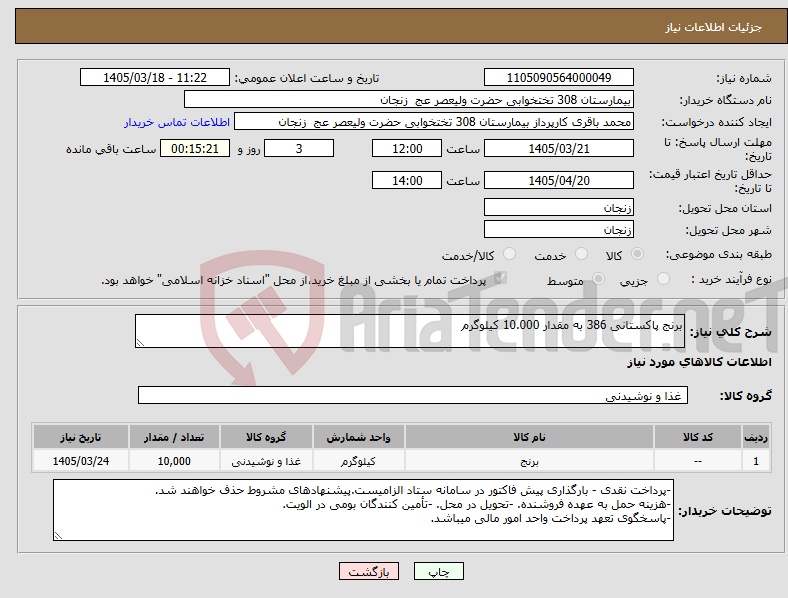Click the شرح کلی نیاز text area
Screen dimensions: 788x598
click(x=410, y=331)
